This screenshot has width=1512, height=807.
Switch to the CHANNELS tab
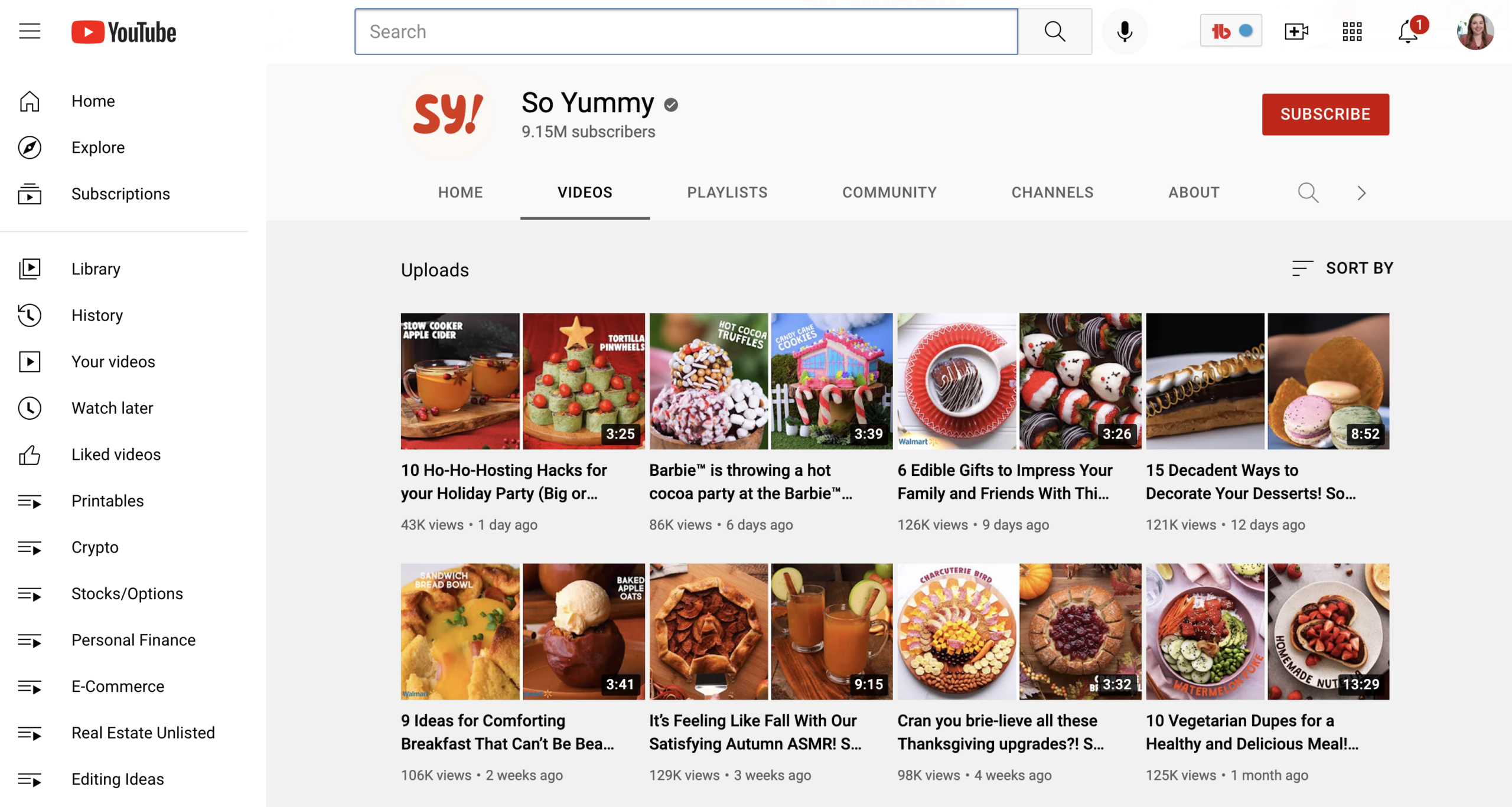tap(1052, 192)
